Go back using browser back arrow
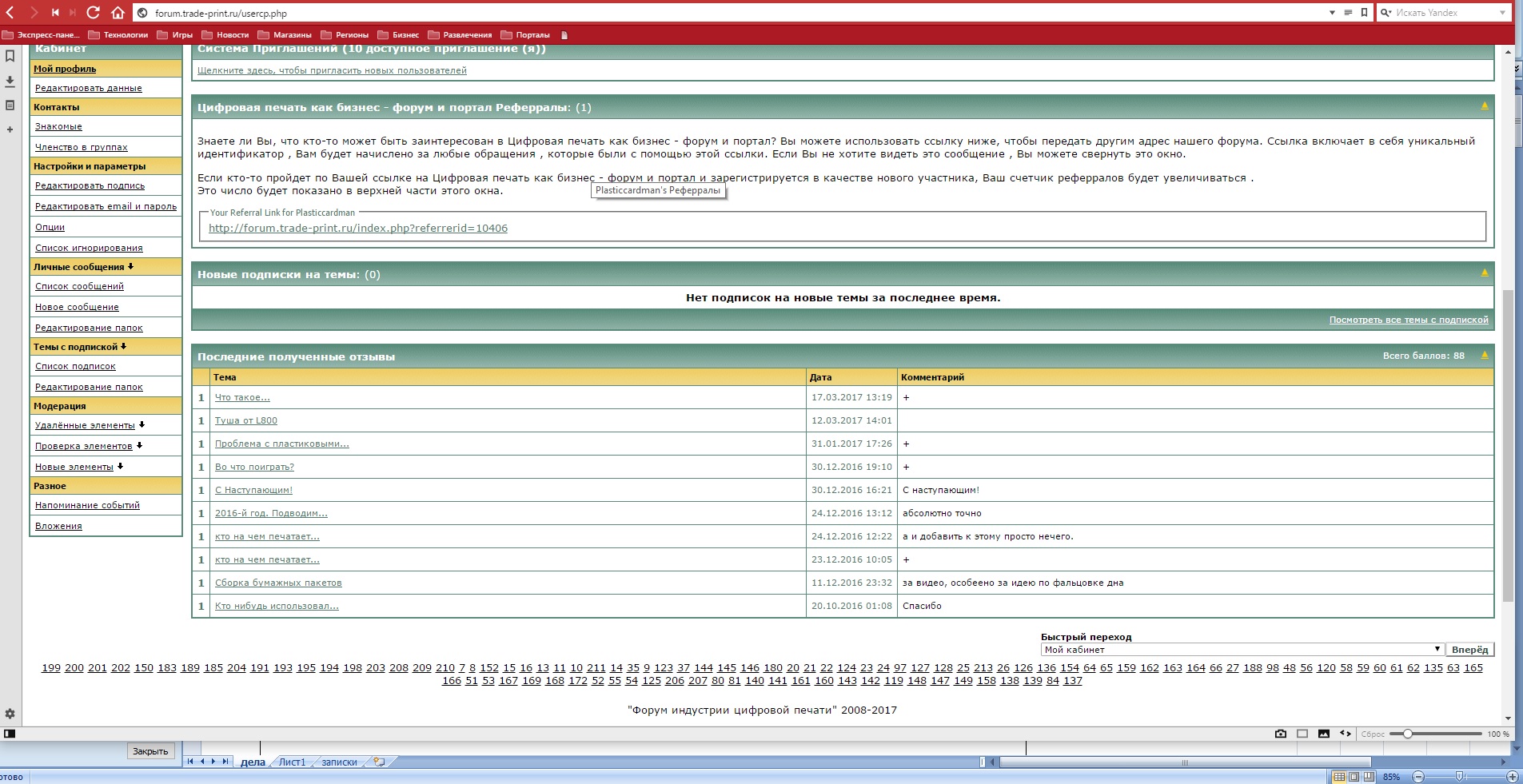Screen dimensions: 1523x784 (10, 13)
